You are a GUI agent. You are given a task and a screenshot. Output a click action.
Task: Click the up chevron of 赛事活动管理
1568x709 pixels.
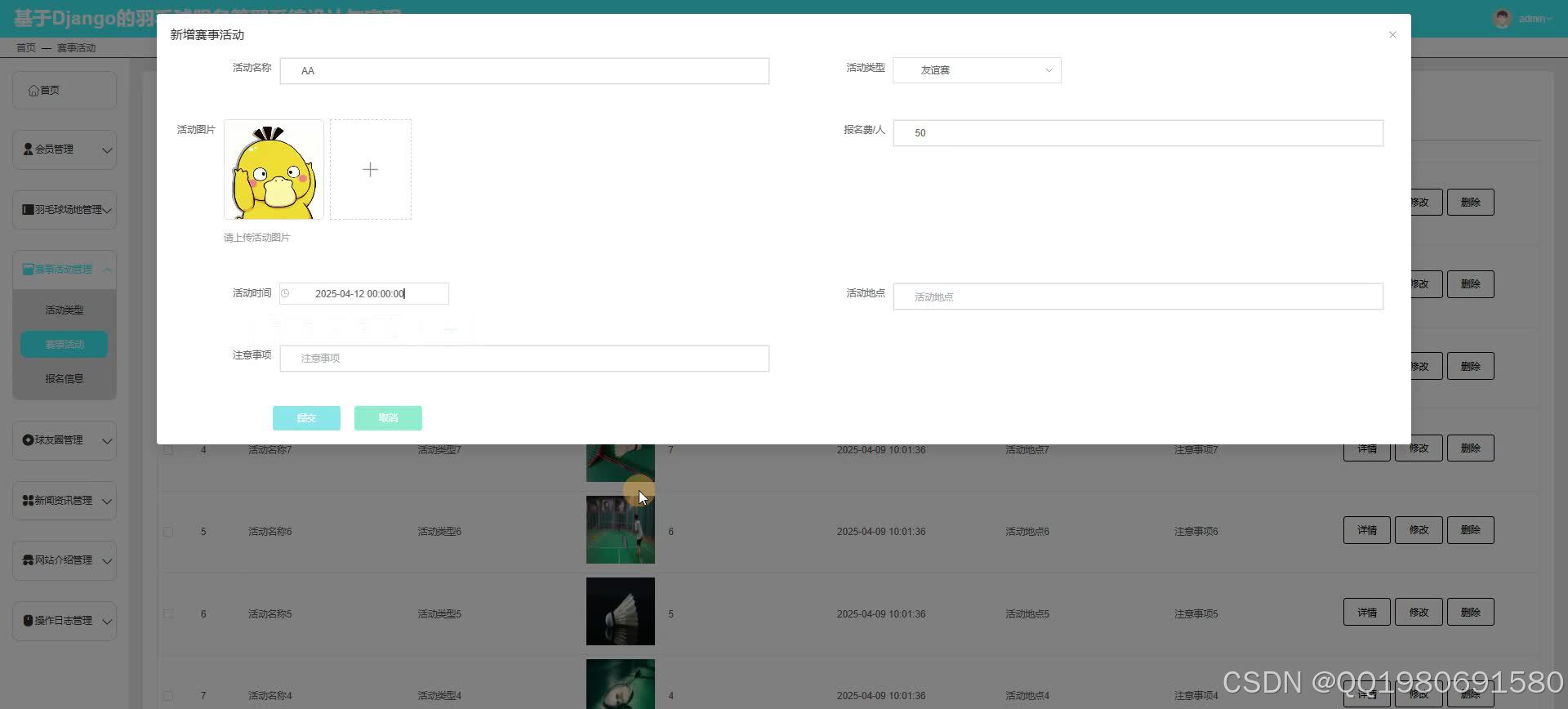(x=106, y=270)
